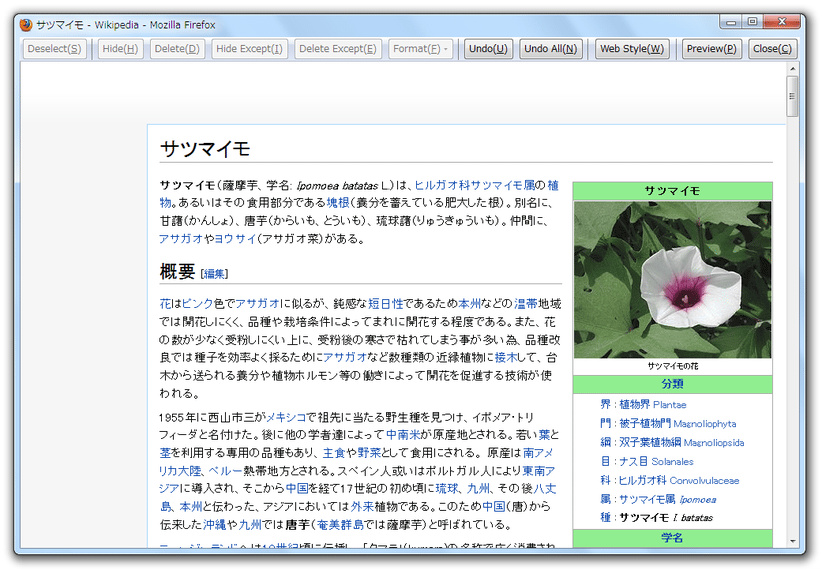822x570 pixels.
Task: Open the 塊根 link
Action: pyautogui.click(x=338, y=203)
